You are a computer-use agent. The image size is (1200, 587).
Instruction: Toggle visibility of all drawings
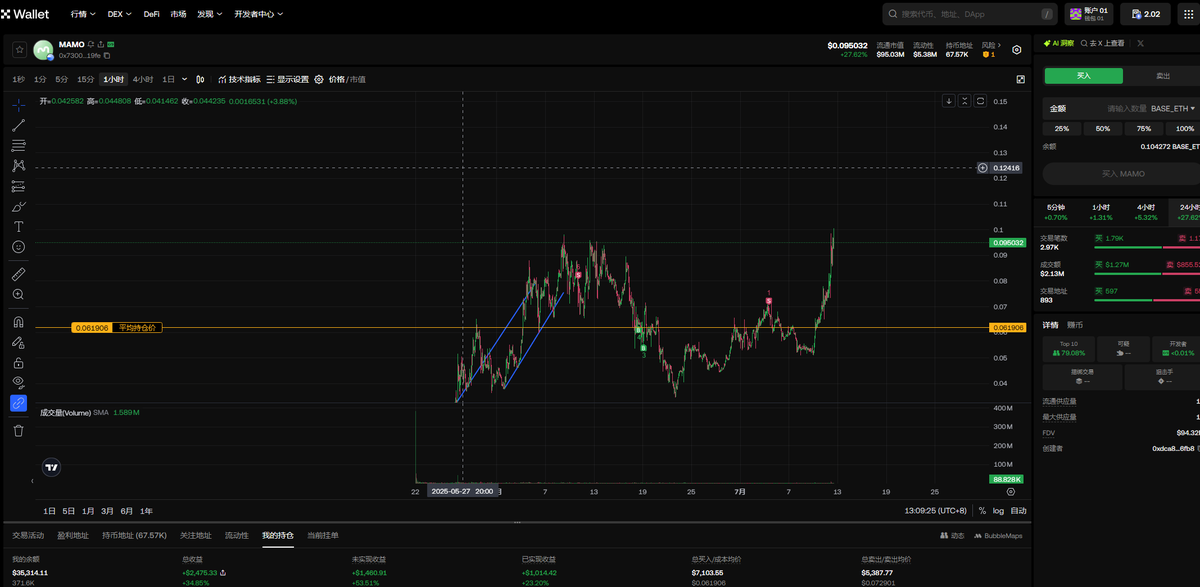coord(18,383)
